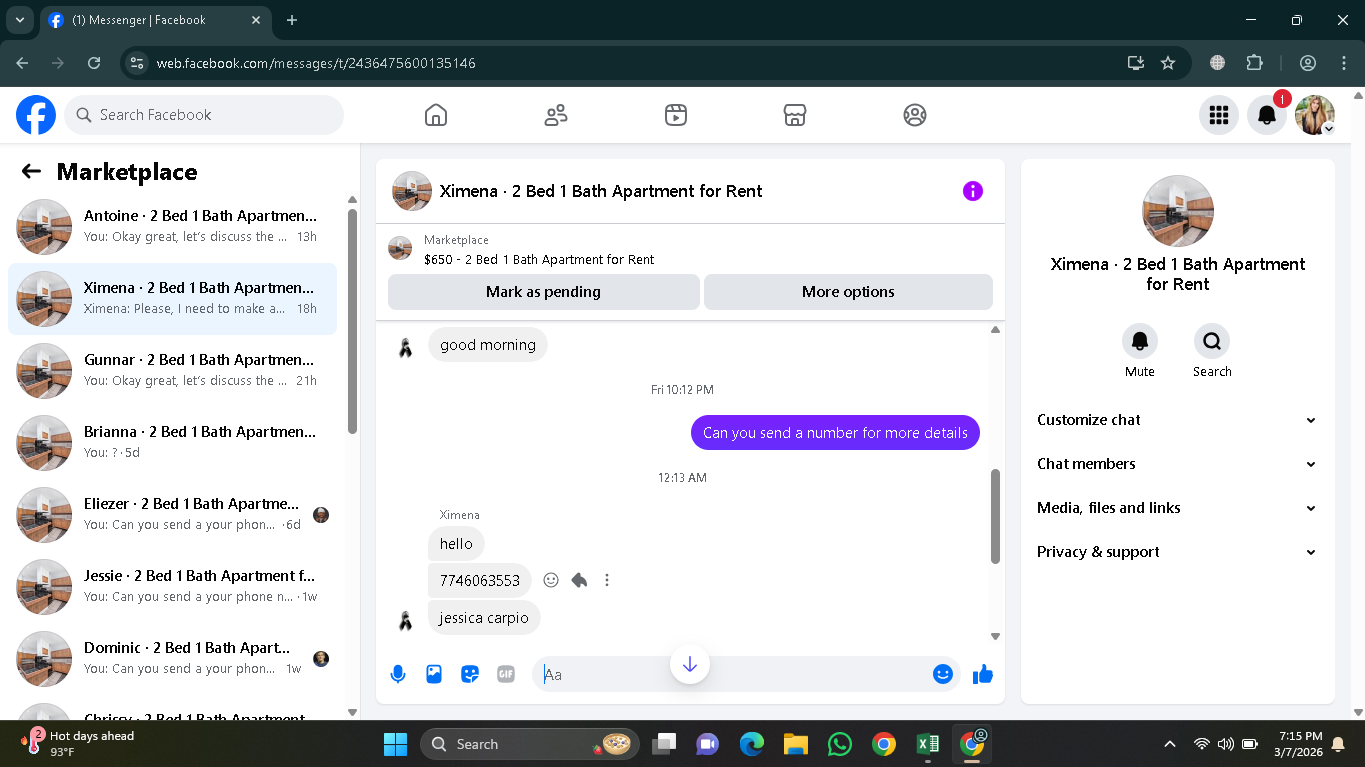The width and height of the screenshot is (1365, 767).
Task: Open the Friends icon in top navigation
Action: pos(556,115)
